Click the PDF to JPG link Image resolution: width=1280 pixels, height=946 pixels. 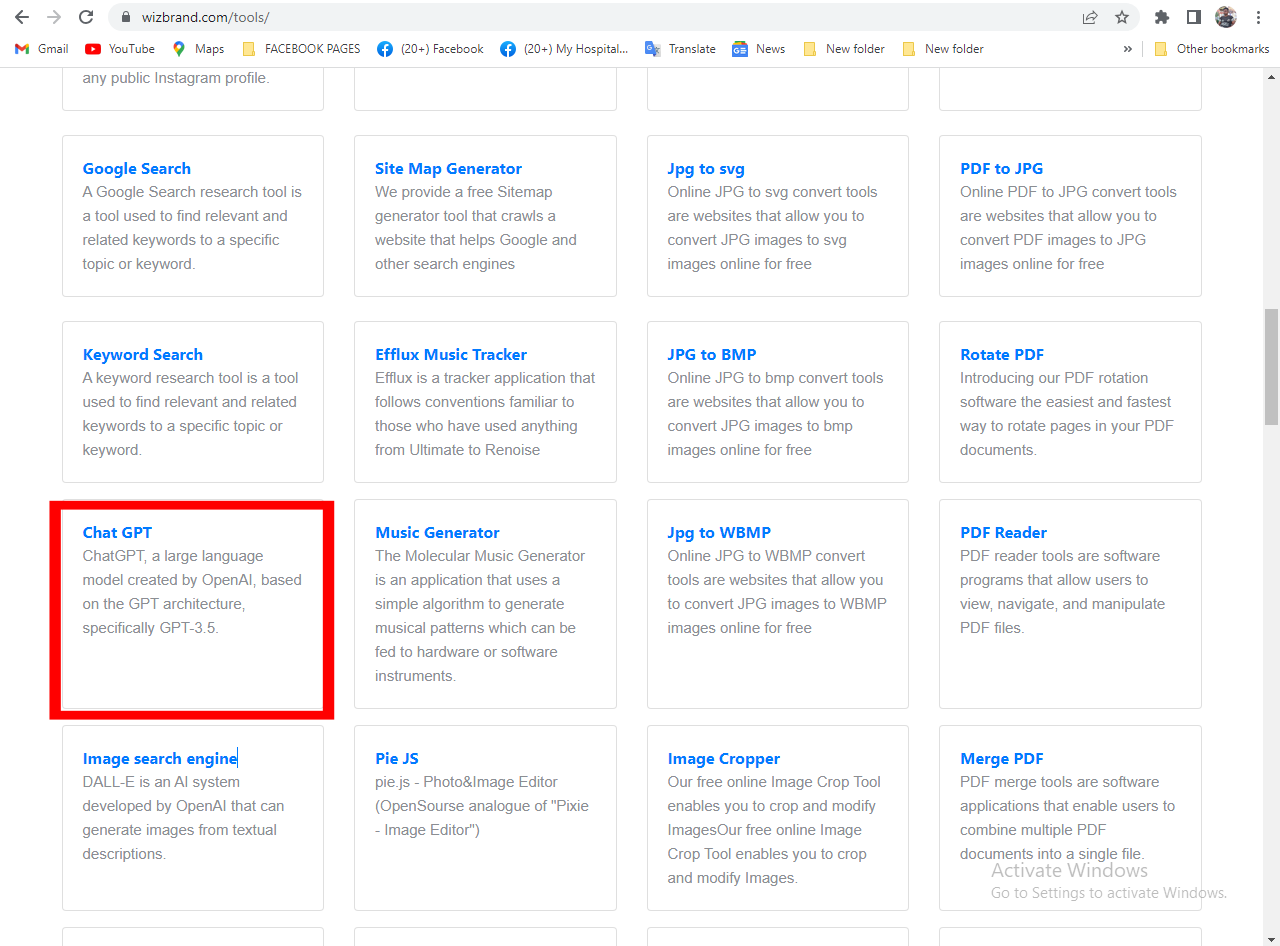pyautogui.click(x=1001, y=168)
